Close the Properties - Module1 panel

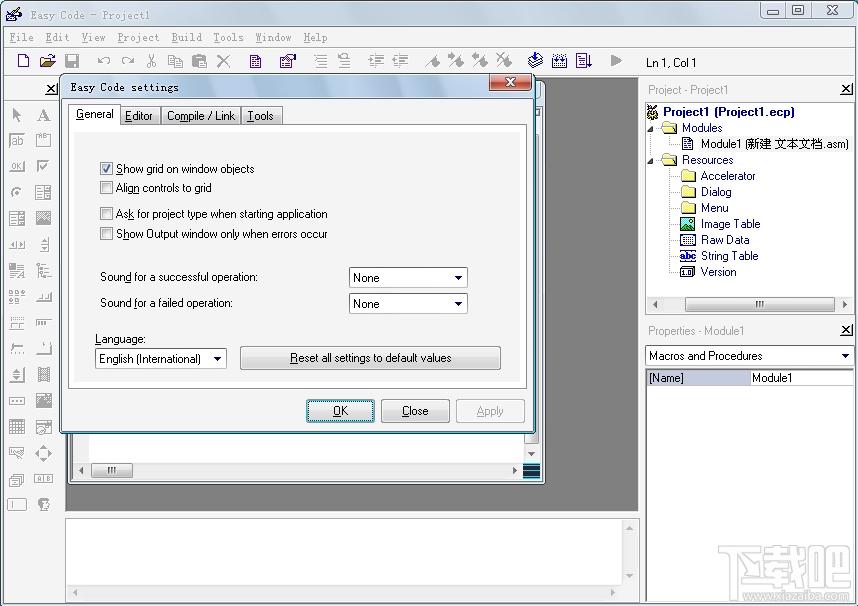846,330
